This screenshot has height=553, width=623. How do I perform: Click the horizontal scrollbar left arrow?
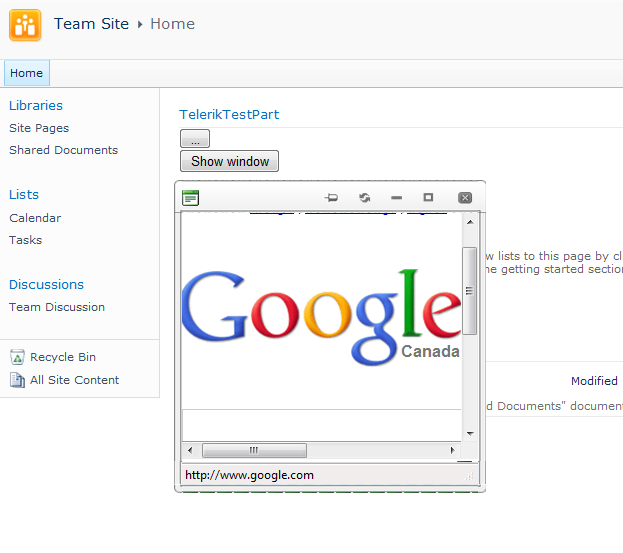(190, 450)
